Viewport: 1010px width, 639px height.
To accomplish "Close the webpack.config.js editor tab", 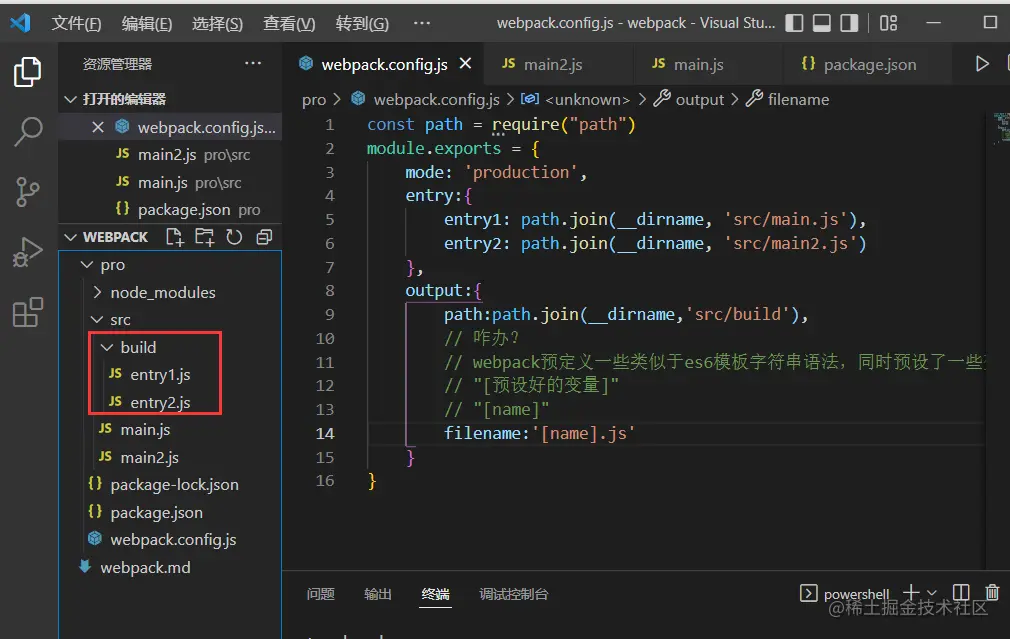I will coord(465,63).
